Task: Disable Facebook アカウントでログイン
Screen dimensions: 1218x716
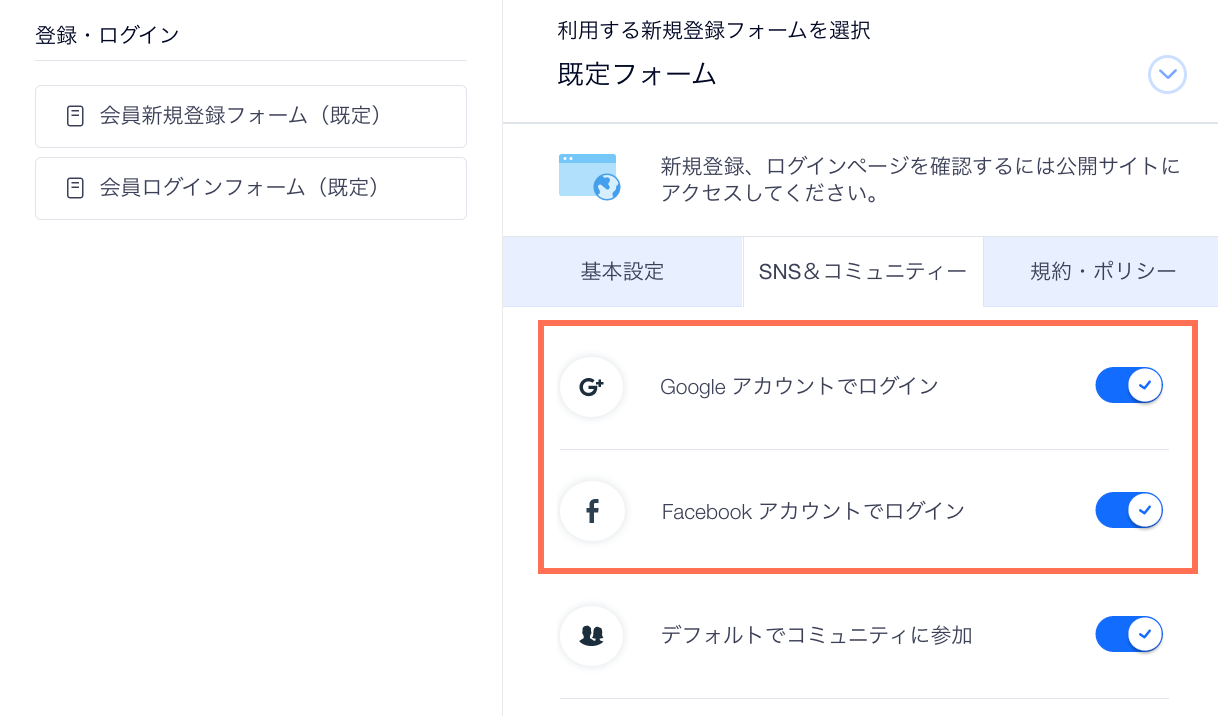Action: coord(1129,510)
